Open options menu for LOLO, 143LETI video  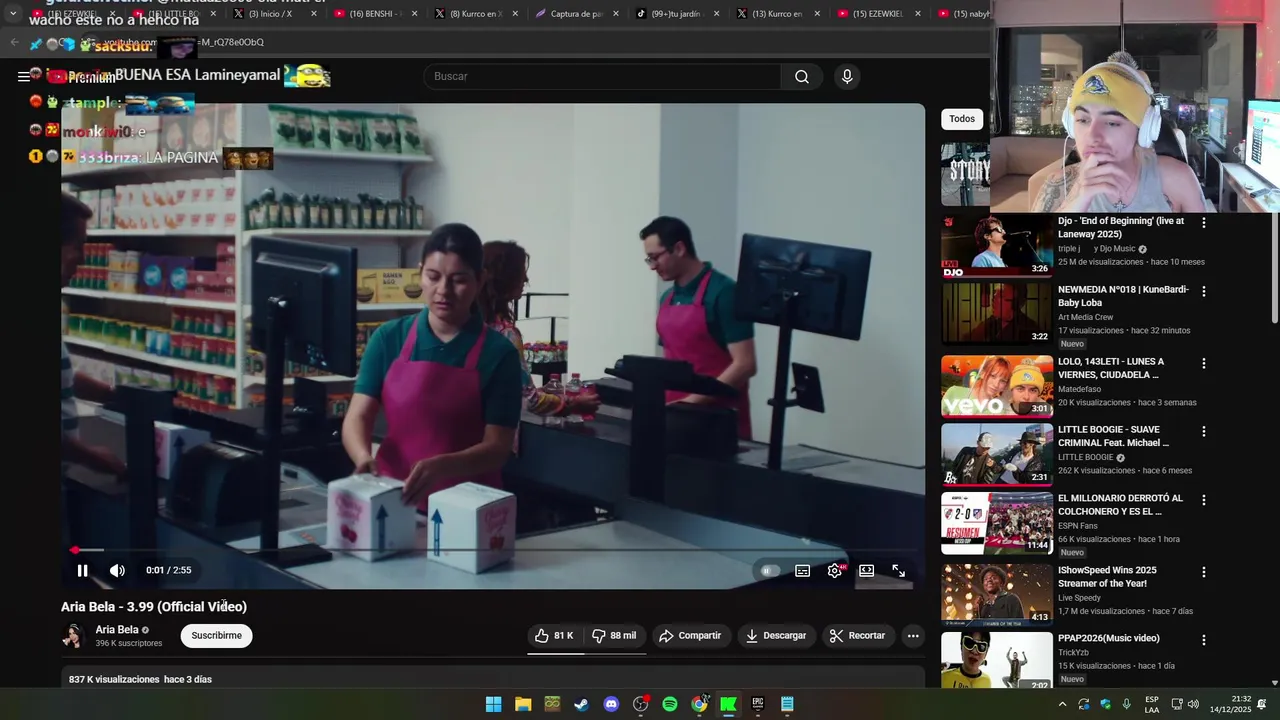pyautogui.click(x=1204, y=364)
